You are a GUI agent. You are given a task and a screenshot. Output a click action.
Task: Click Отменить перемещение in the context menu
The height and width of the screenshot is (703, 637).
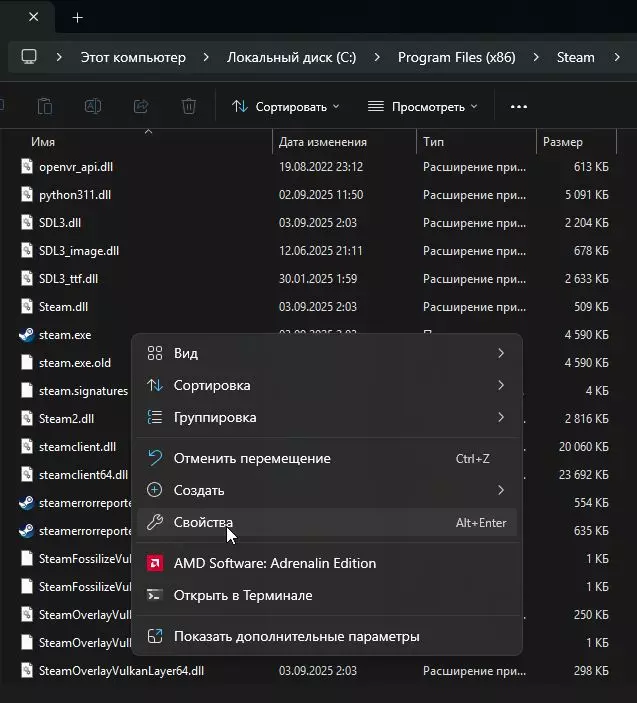coord(252,458)
